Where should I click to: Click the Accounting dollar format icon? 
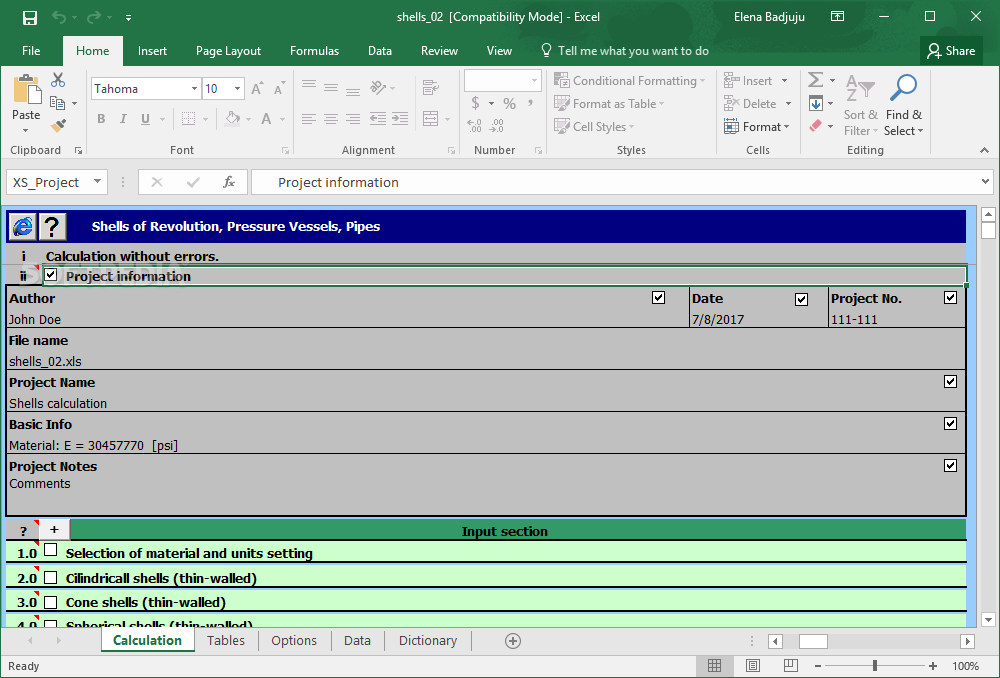point(476,103)
